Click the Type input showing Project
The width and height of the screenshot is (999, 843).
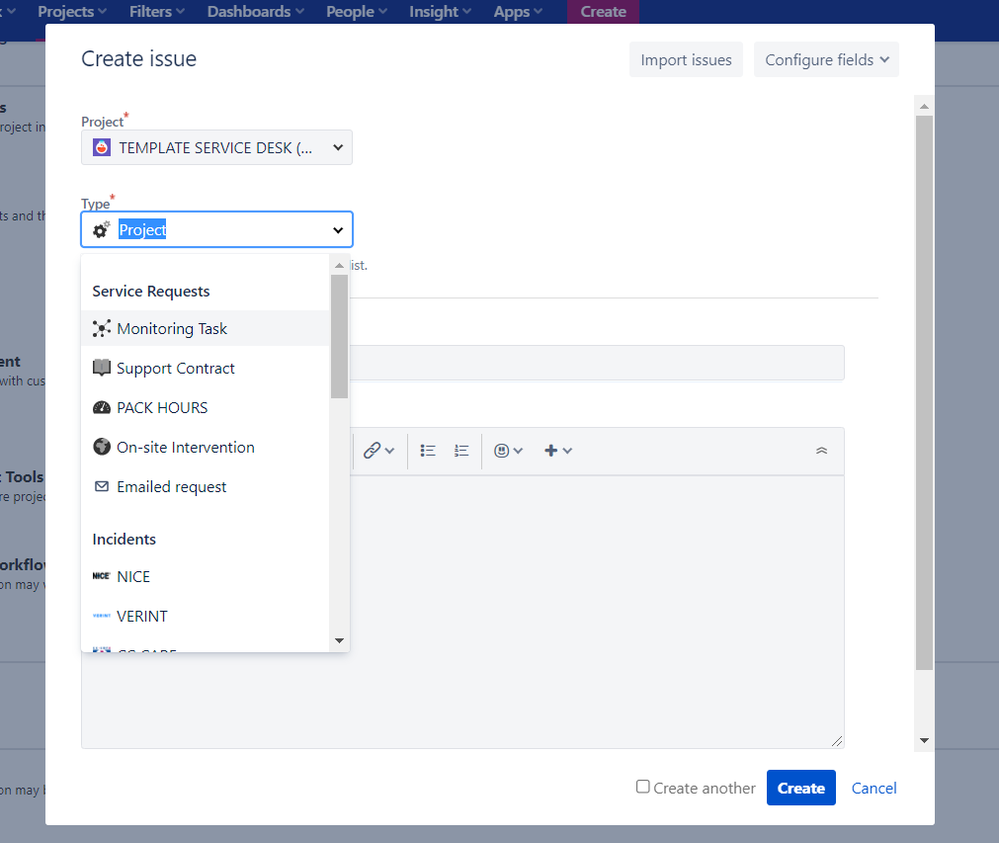click(217, 229)
